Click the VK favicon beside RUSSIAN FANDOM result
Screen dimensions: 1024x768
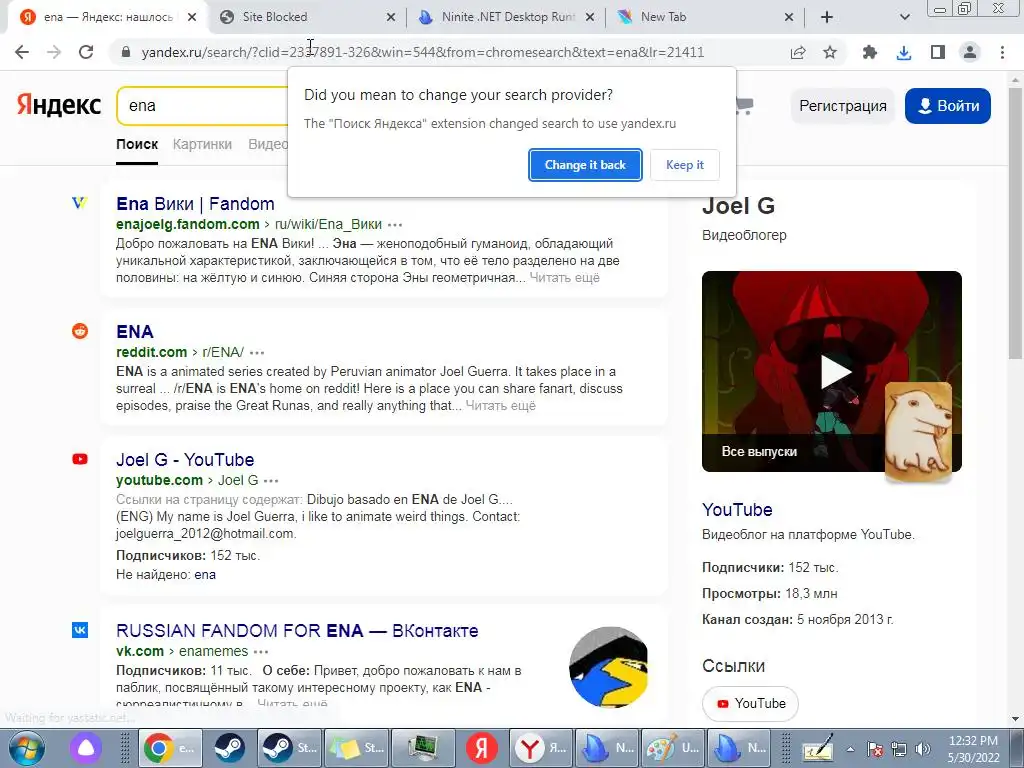(x=80, y=630)
